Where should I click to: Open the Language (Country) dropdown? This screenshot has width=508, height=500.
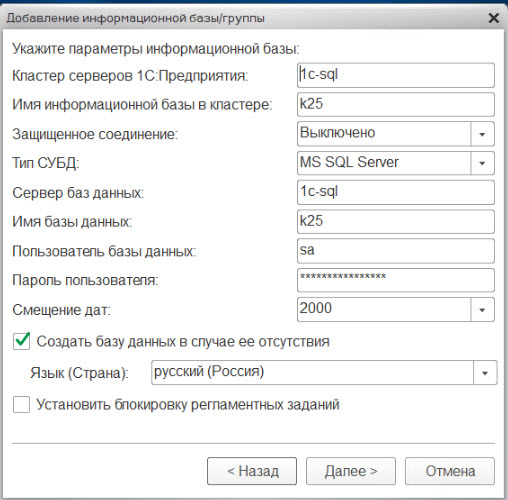[485, 372]
